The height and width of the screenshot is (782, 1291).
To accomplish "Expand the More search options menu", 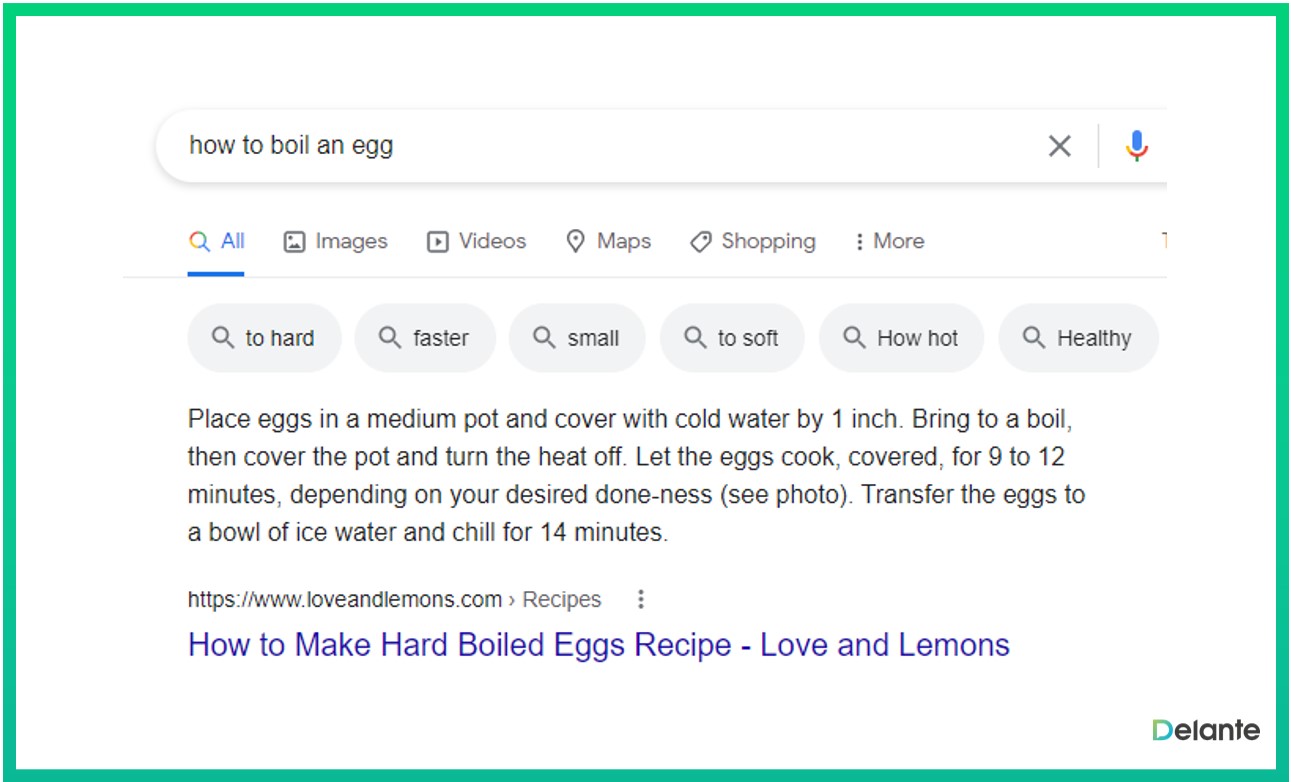I will (889, 241).
